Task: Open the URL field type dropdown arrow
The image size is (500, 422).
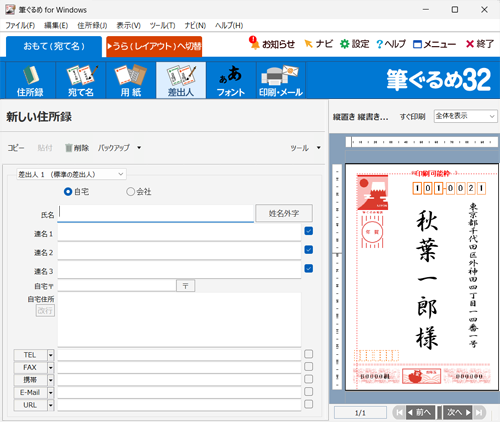Action: click(x=51, y=405)
